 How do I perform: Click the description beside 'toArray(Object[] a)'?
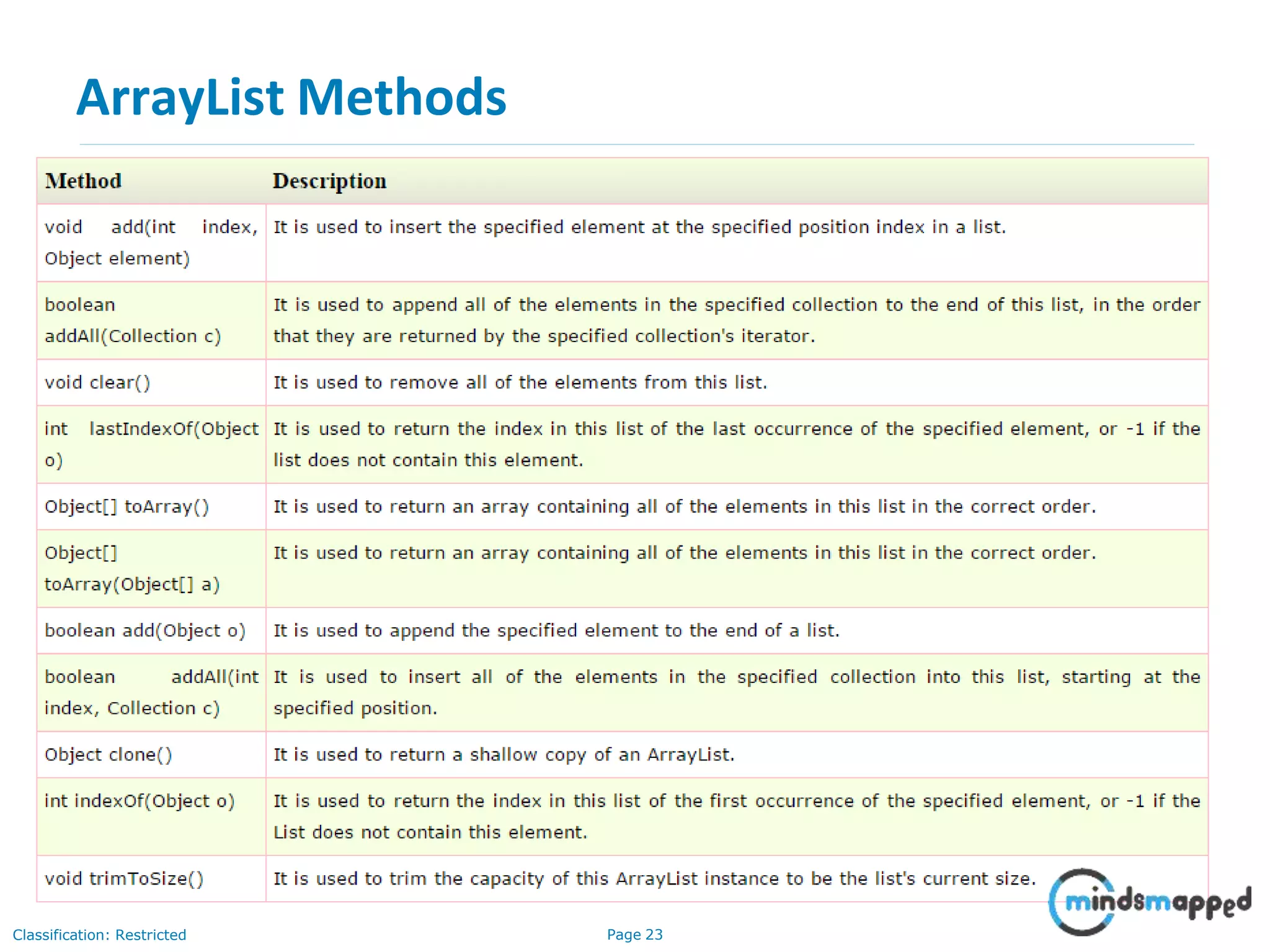point(685,553)
